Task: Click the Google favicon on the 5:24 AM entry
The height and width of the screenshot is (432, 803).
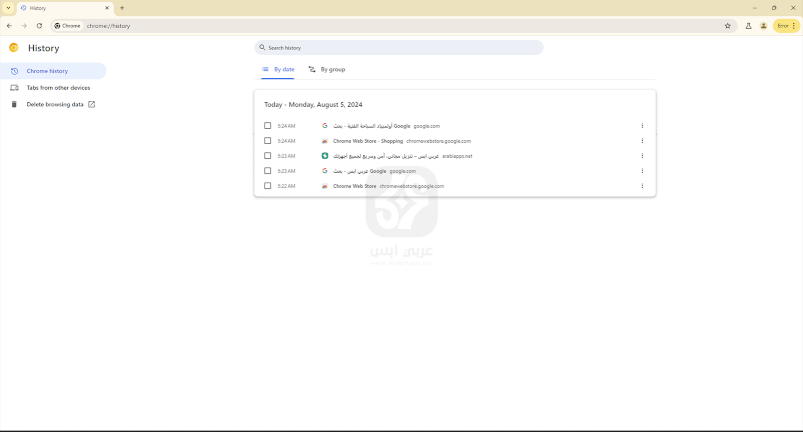Action: [x=325, y=126]
